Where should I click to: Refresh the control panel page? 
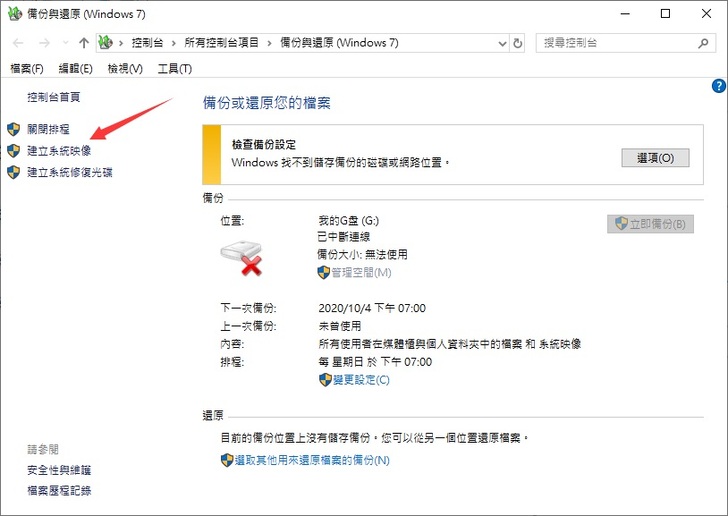(517, 44)
